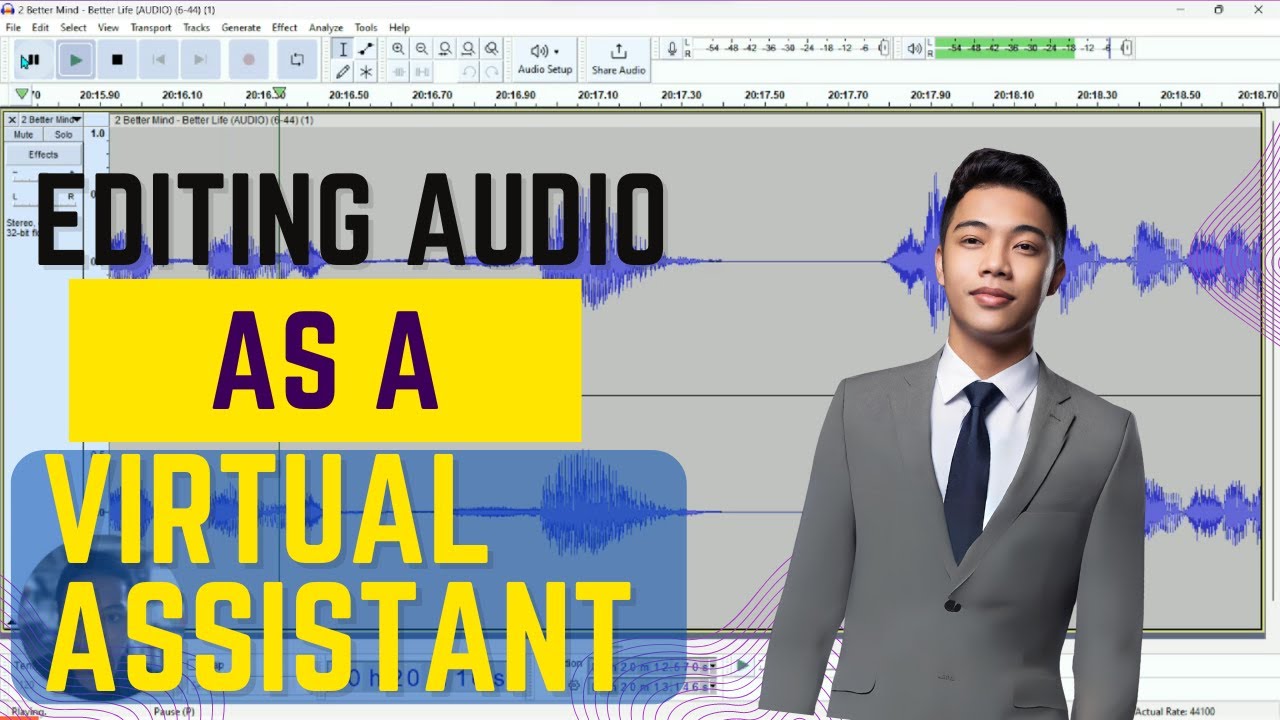The image size is (1280, 720).
Task: Stop playback with the Stop button
Action: tap(117, 60)
